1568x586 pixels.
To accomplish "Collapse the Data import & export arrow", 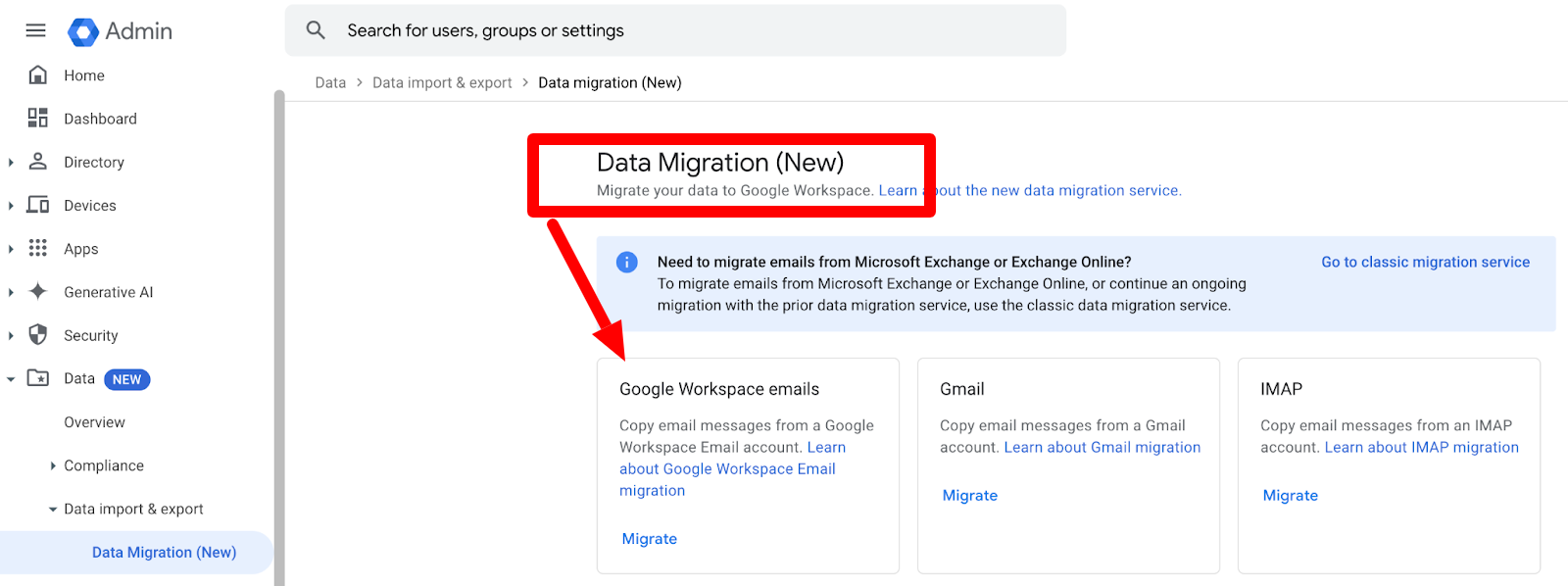I will pos(53,510).
